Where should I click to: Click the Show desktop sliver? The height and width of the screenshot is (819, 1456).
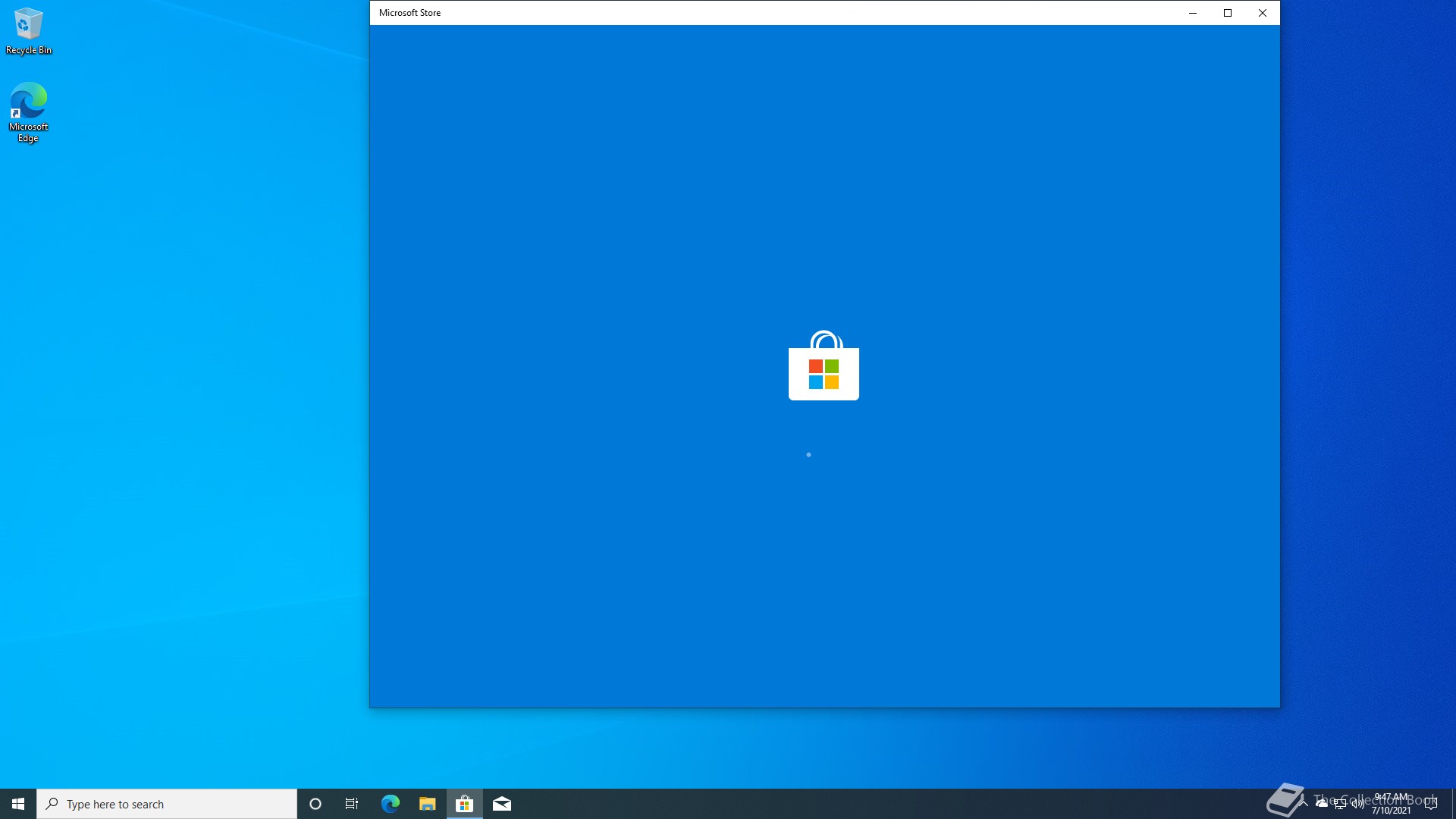pos(1453,804)
